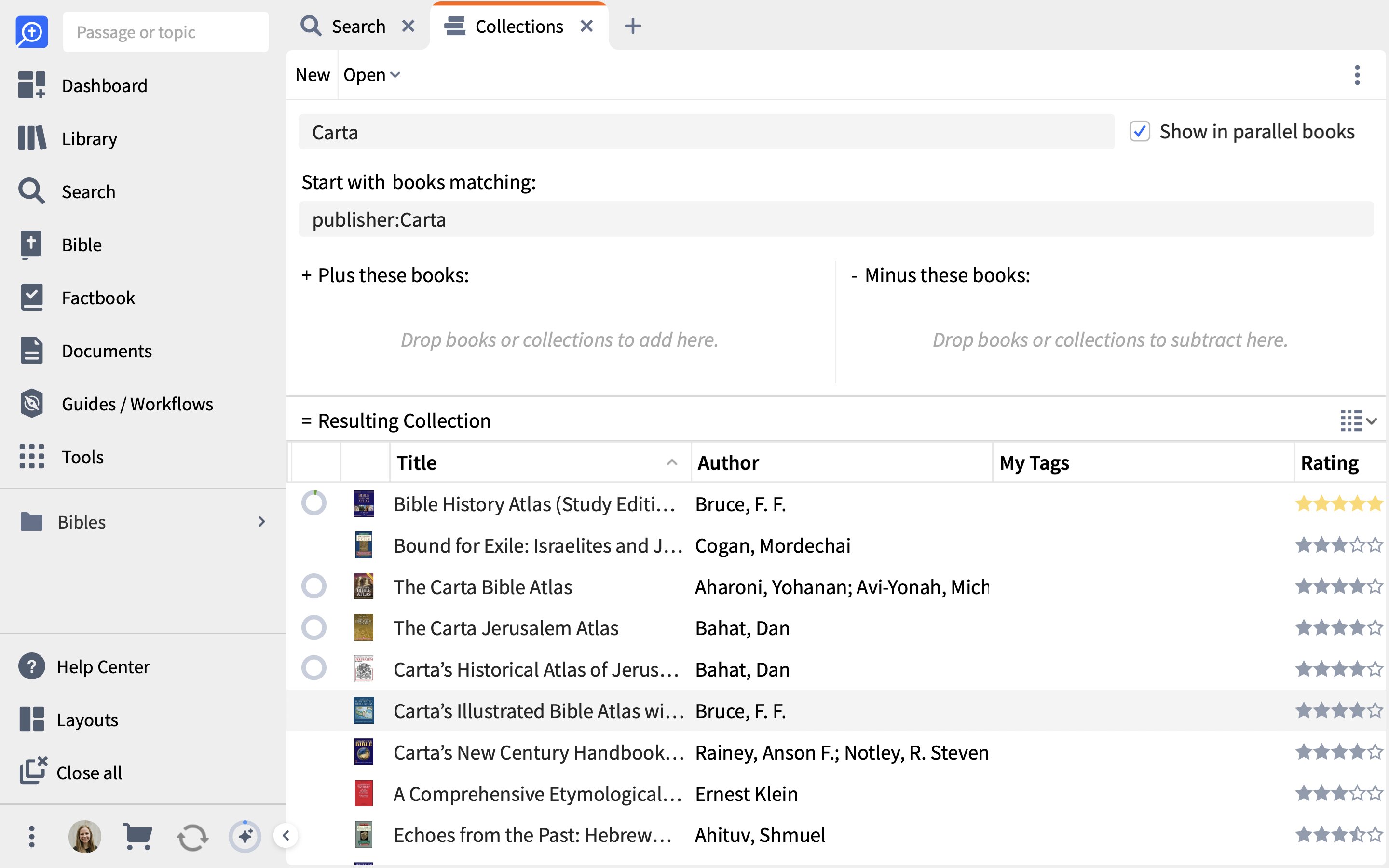Screen dimensions: 1389x868
Task: Open Factbook from the sidebar menu
Action: pos(98,298)
